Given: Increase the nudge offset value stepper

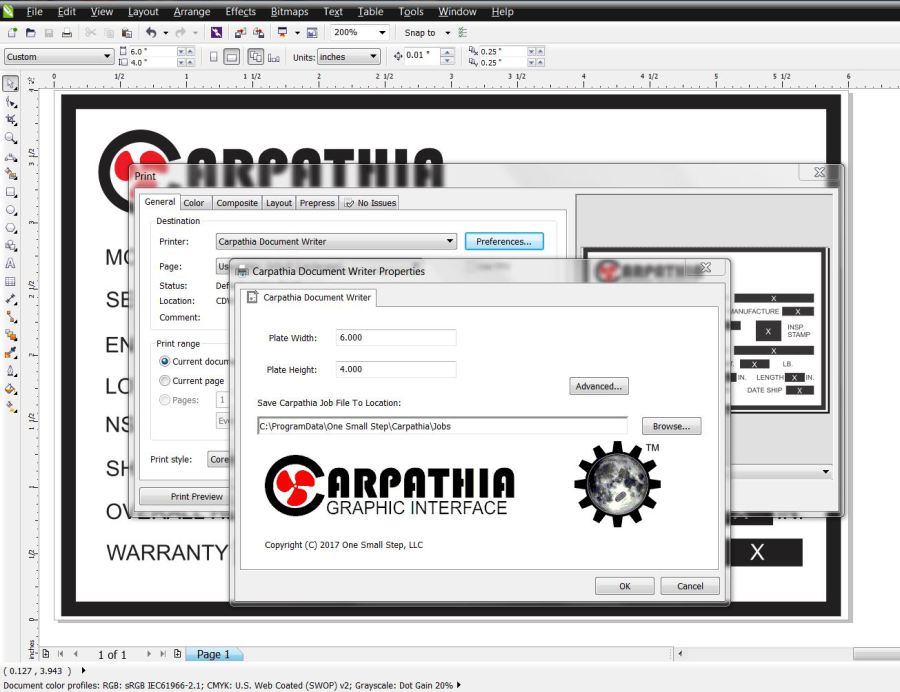Looking at the screenshot, I should tap(447, 52).
